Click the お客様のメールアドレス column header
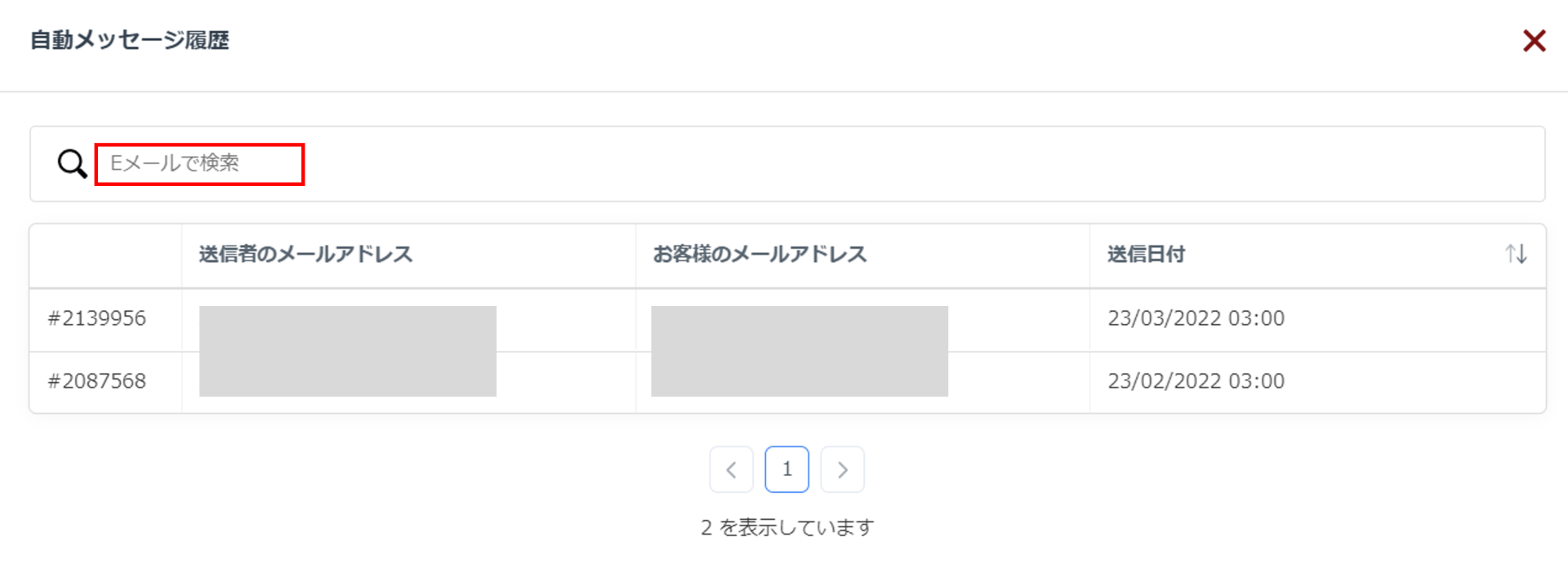Image resolution: width=1568 pixels, height=568 pixels. point(759,255)
